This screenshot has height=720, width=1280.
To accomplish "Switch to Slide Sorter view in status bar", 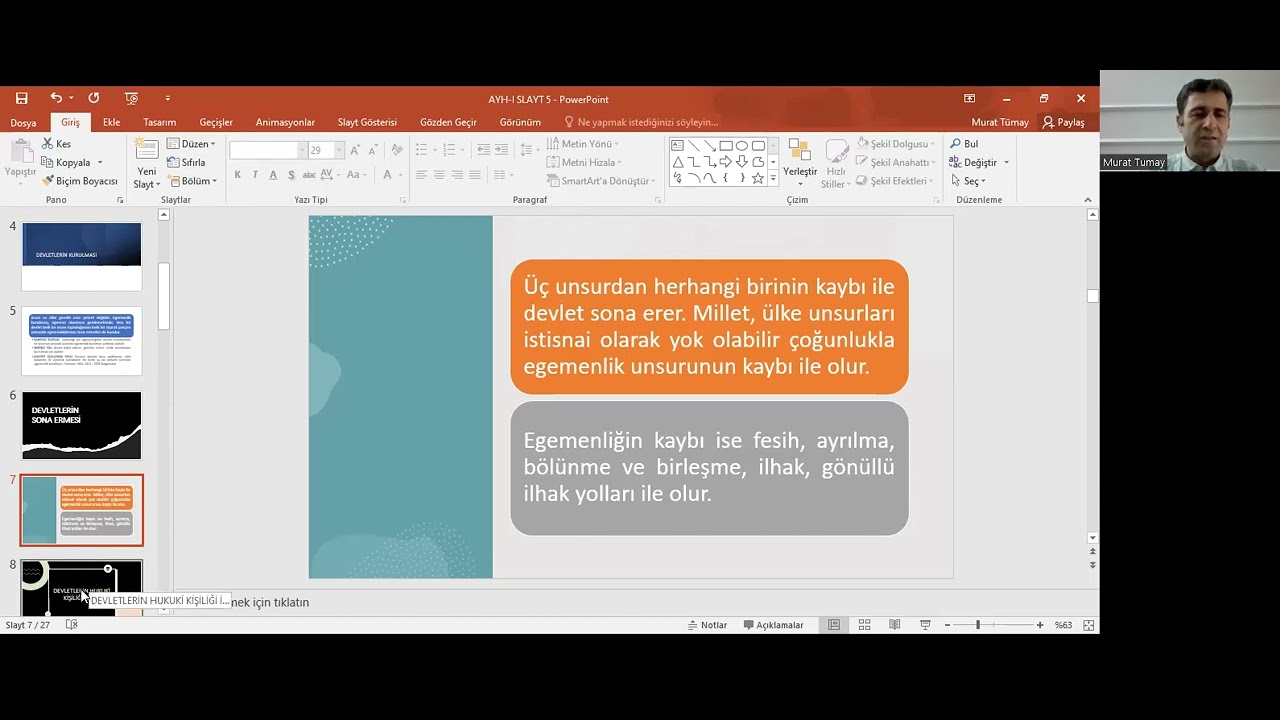I will point(864,625).
